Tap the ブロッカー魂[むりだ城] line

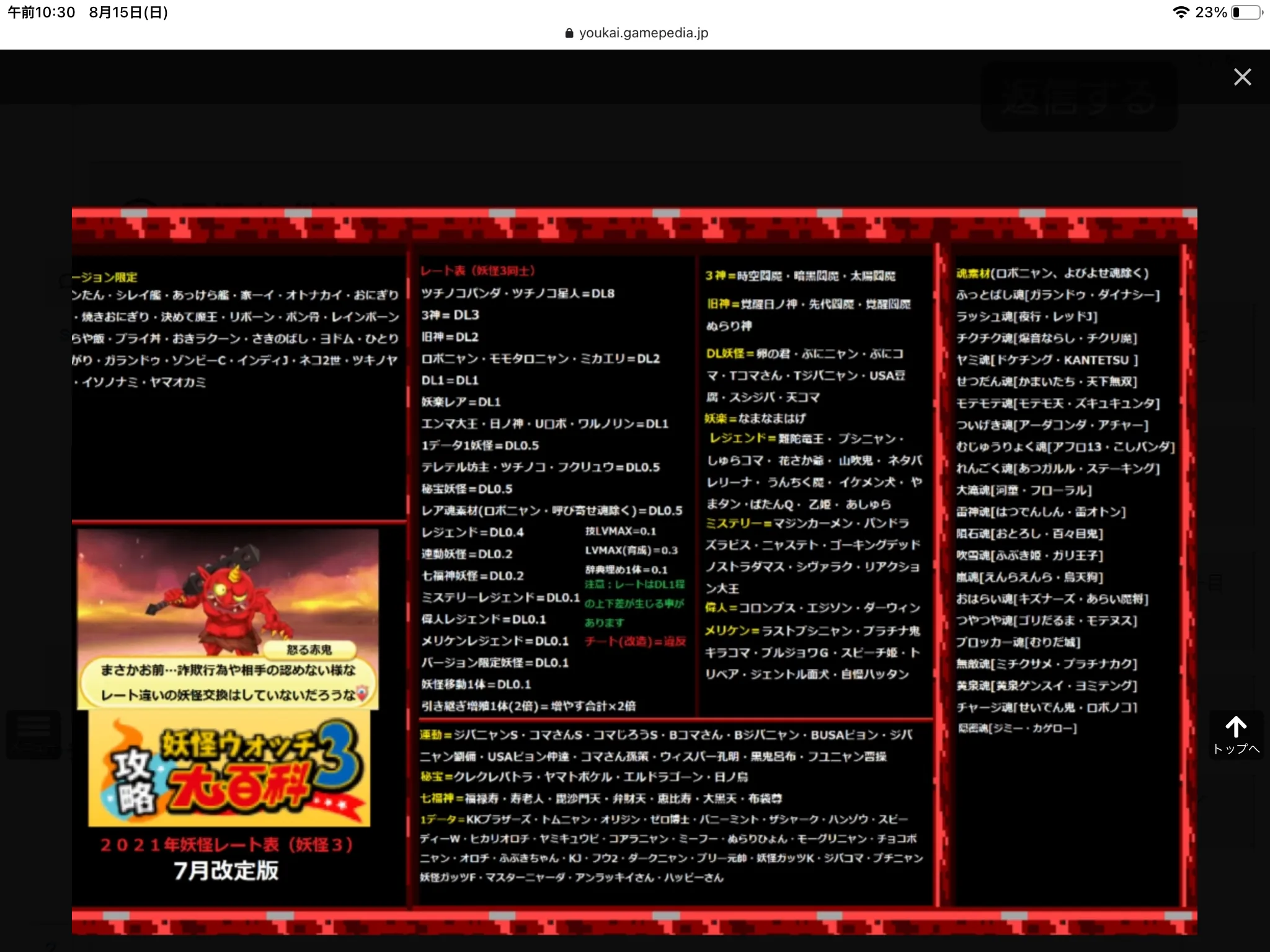[x=1018, y=641]
